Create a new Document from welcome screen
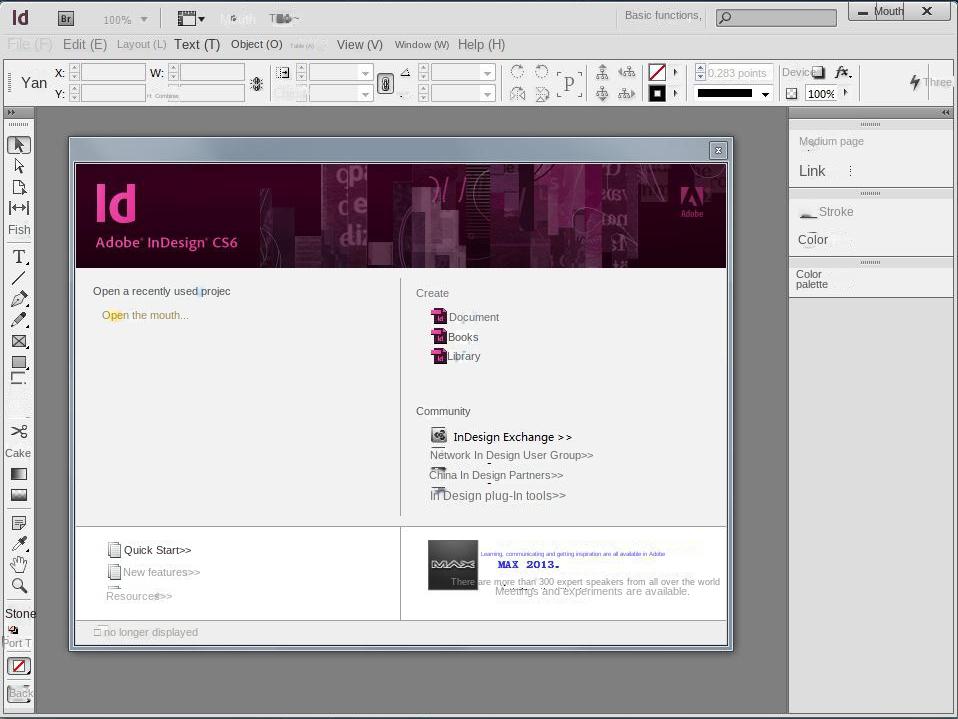Viewport: 958px width, 719px height. point(473,317)
